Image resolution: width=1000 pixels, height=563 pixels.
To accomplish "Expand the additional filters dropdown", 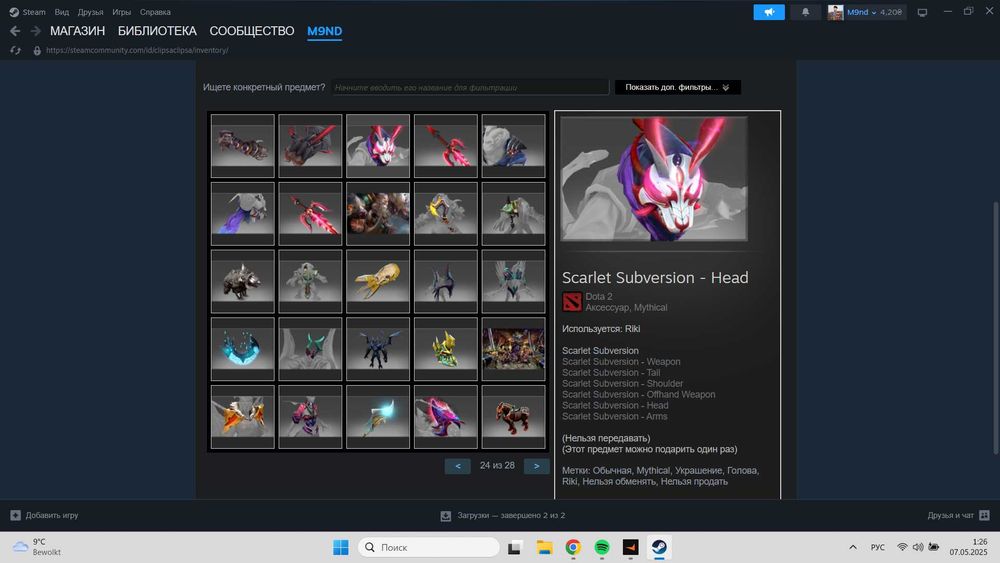I will [677, 87].
